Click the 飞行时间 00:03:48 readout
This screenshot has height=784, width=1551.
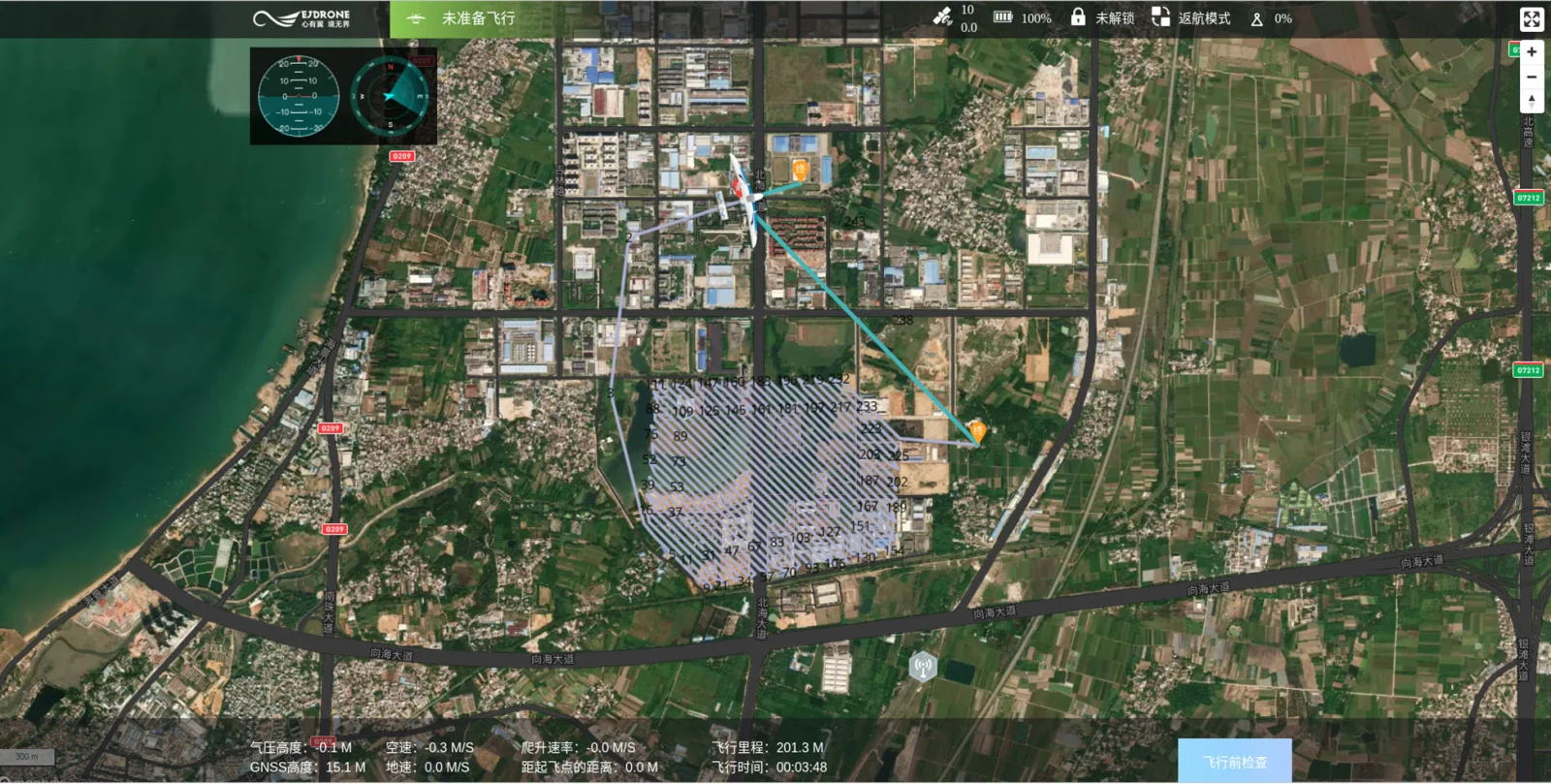[x=770, y=767]
